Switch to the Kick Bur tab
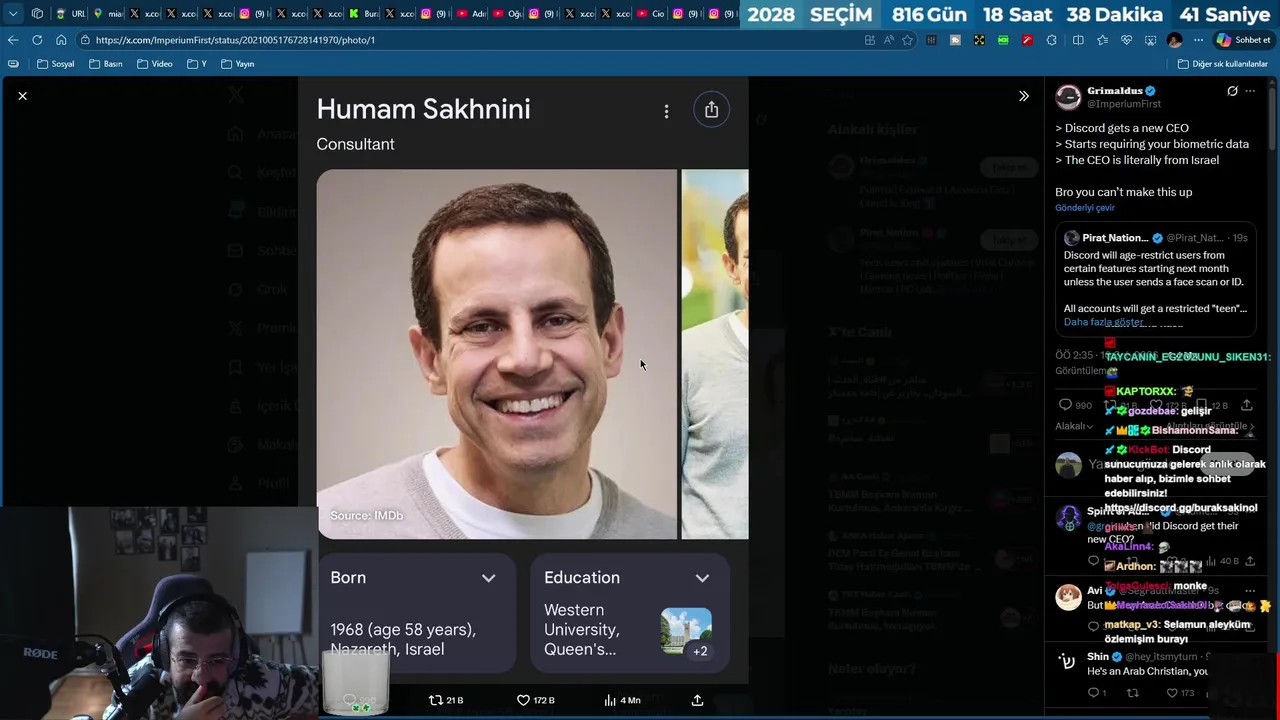The height and width of the screenshot is (720, 1280). 365,14
